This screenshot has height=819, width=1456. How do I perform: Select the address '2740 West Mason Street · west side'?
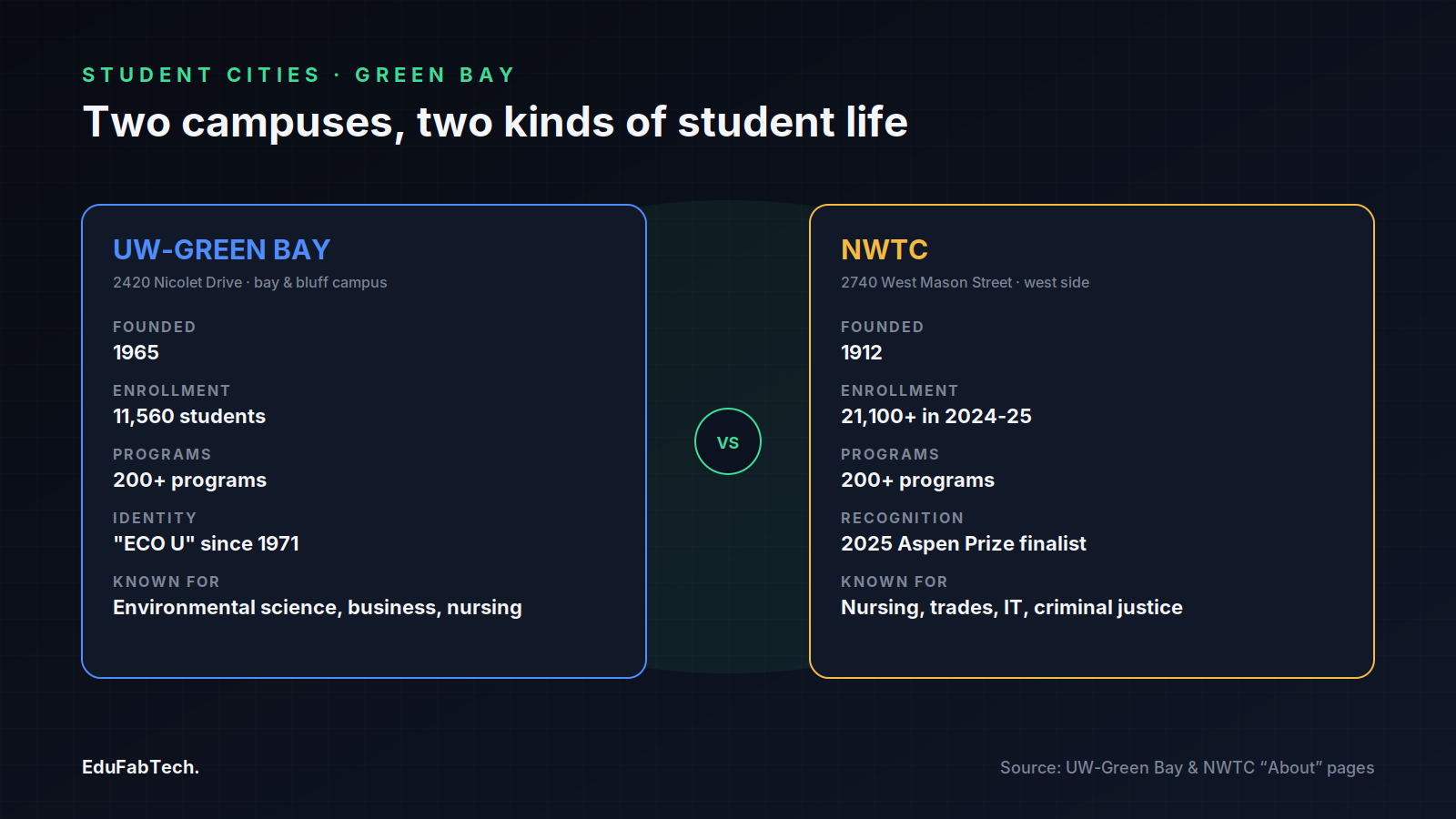coord(965,283)
